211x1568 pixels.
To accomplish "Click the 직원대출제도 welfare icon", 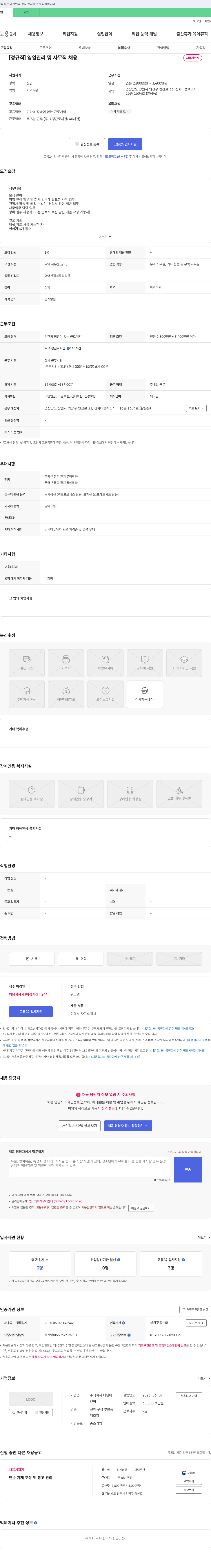I will click(66, 695).
